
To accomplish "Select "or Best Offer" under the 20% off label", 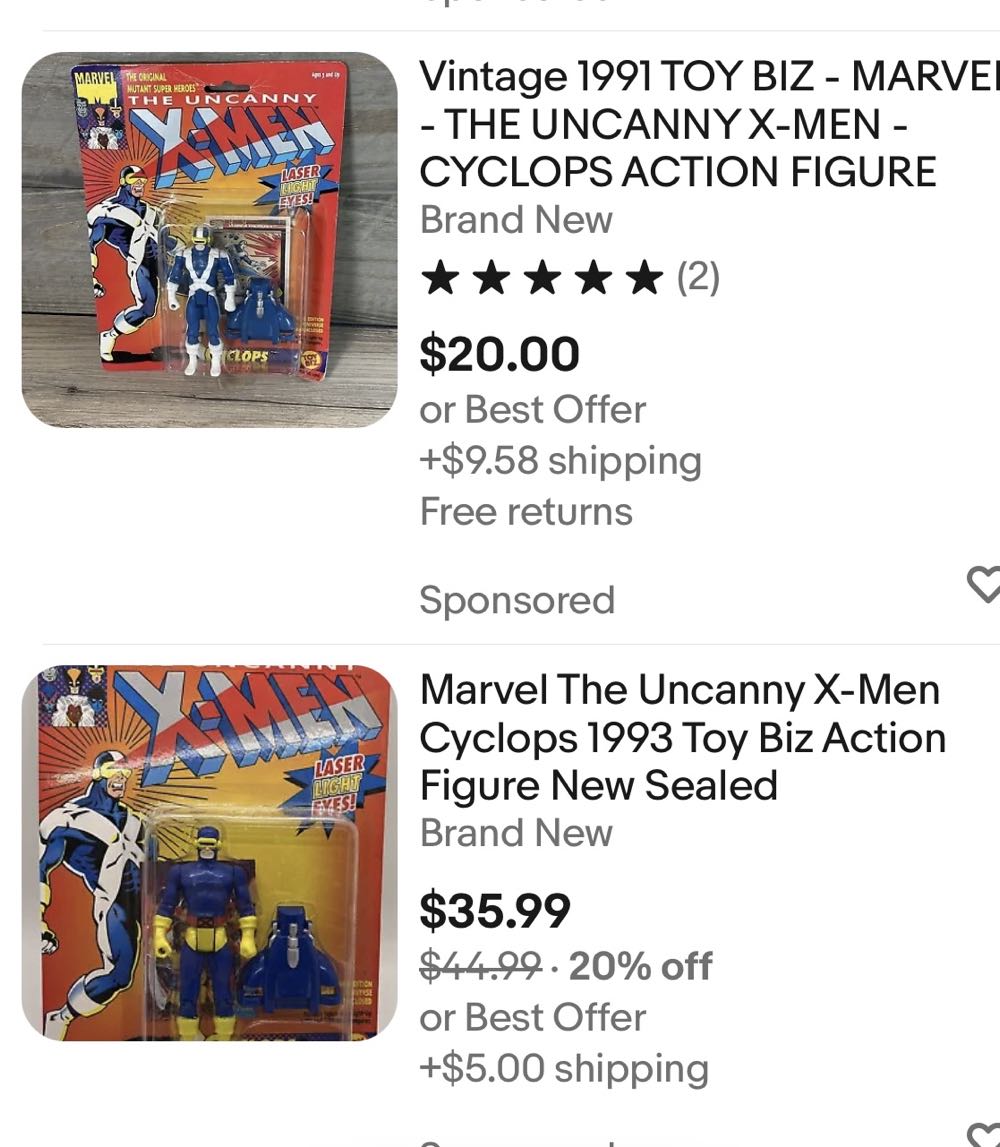I will point(532,1017).
